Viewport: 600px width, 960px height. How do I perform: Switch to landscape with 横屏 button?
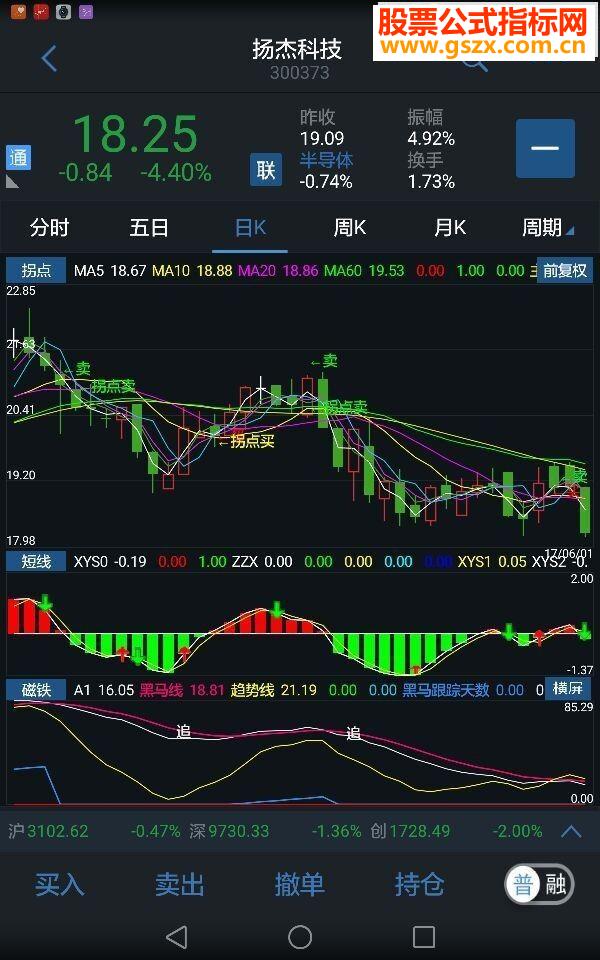[x=568, y=688]
